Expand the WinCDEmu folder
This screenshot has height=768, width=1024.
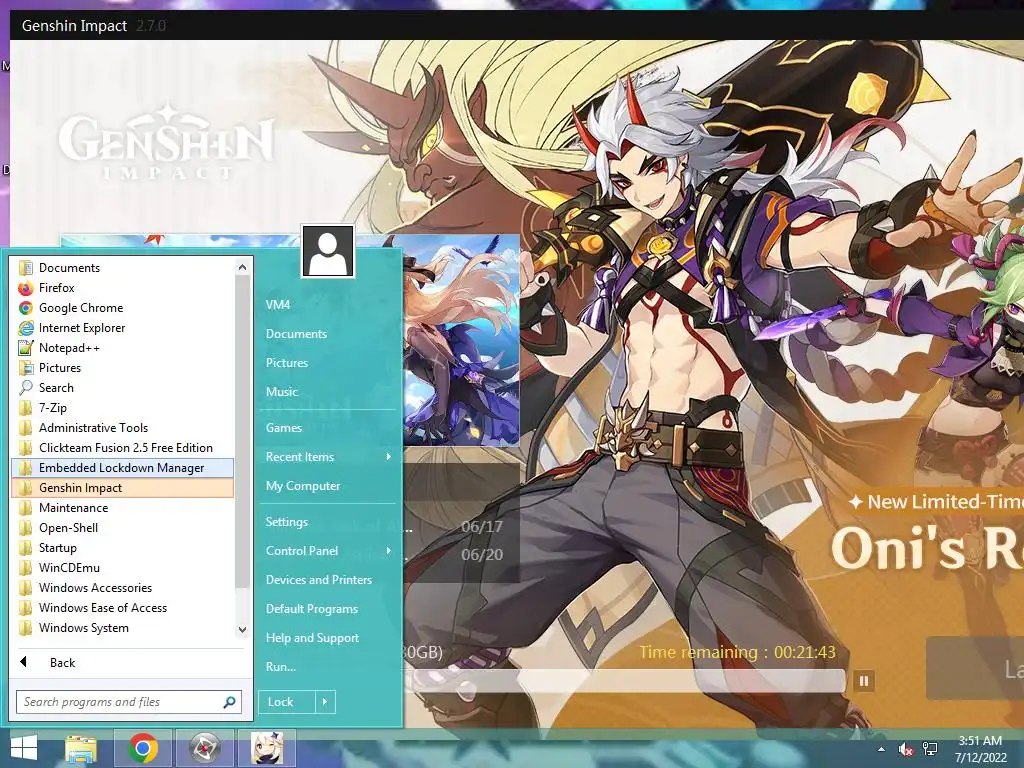(x=122, y=568)
